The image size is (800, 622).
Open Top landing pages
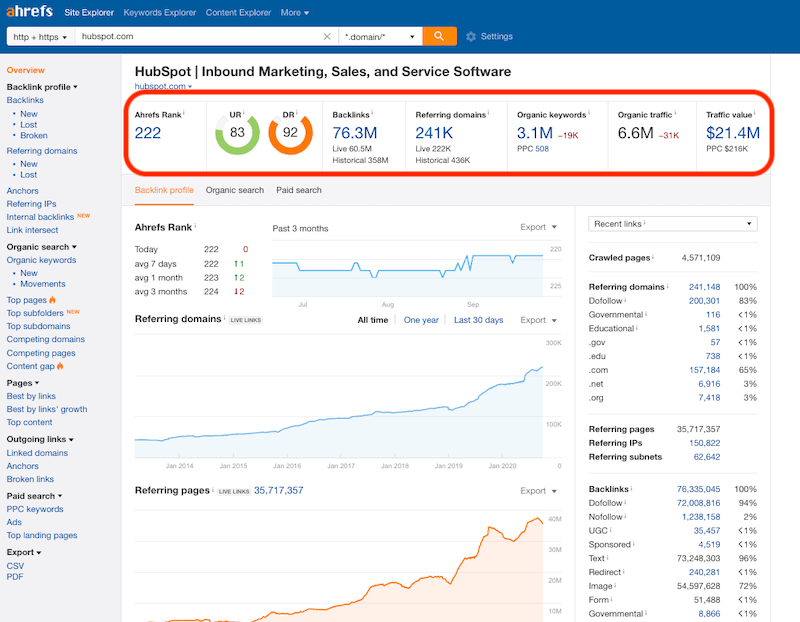[x=42, y=535]
